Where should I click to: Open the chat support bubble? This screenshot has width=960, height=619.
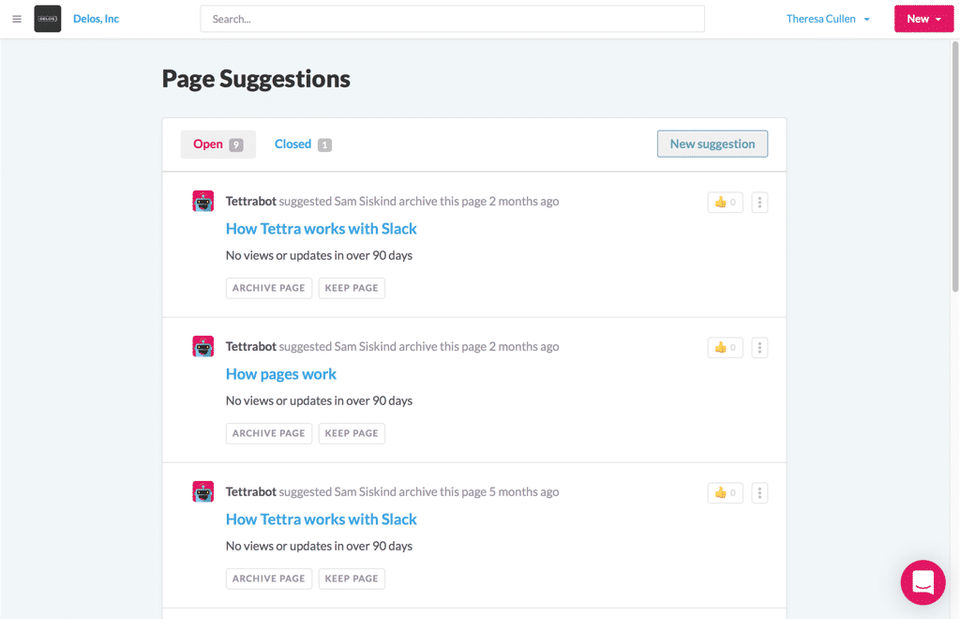(922, 582)
